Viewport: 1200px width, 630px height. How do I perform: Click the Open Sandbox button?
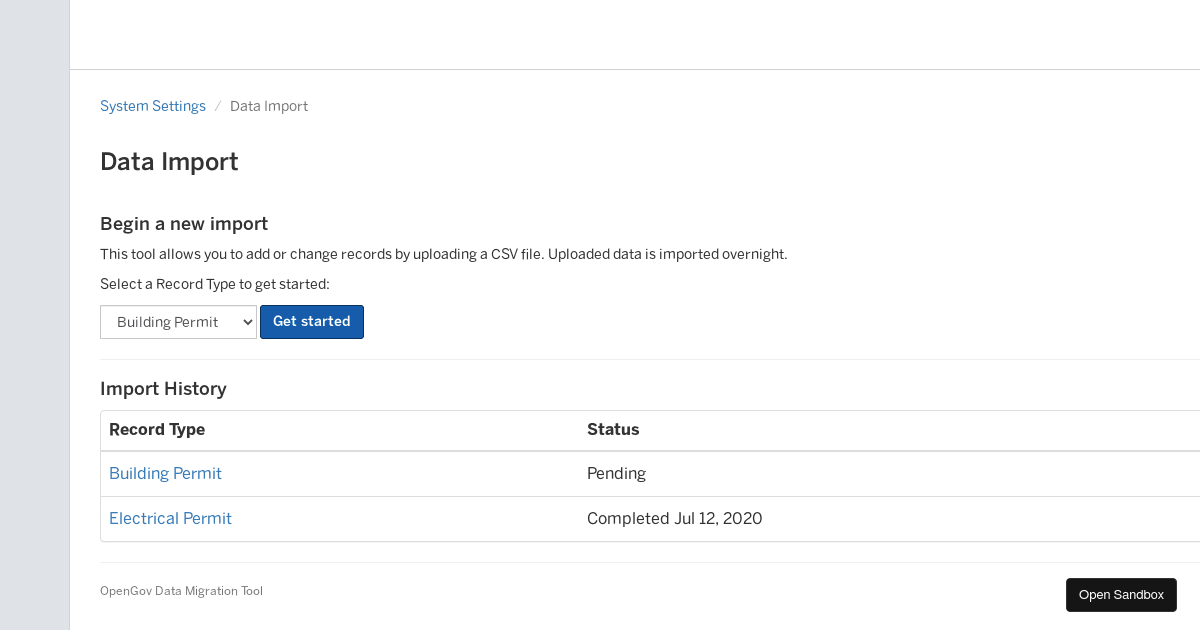[1121, 594]
